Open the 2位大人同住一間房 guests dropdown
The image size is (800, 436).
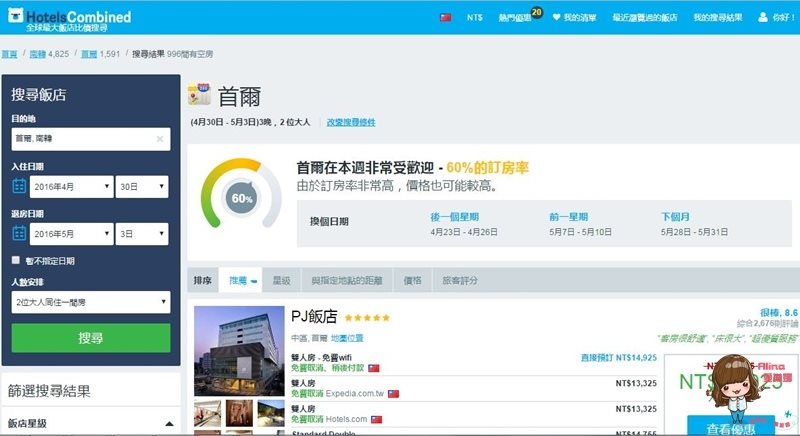pos(91,302)
